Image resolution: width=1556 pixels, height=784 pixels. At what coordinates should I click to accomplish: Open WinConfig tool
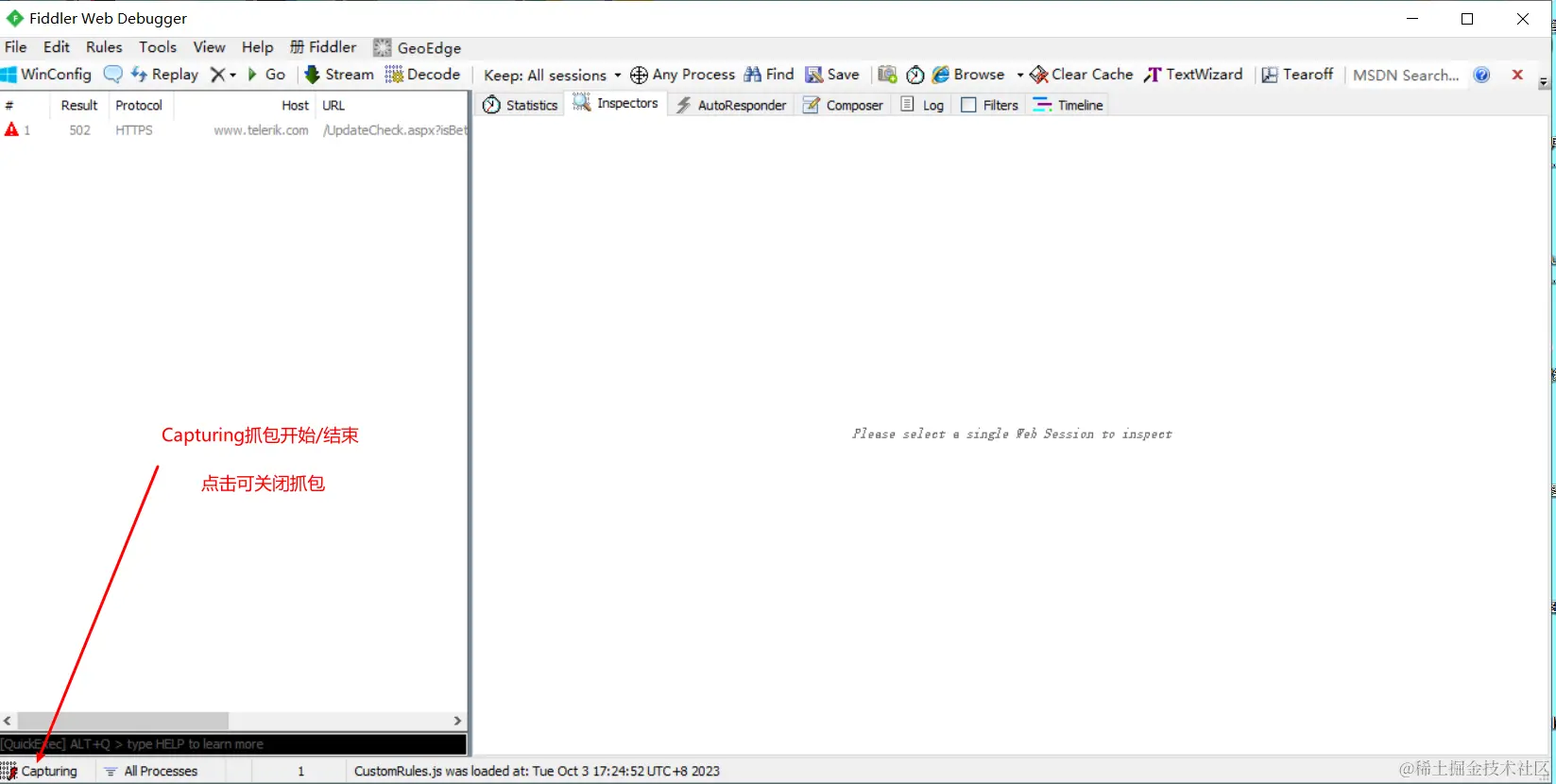(46, 74)
